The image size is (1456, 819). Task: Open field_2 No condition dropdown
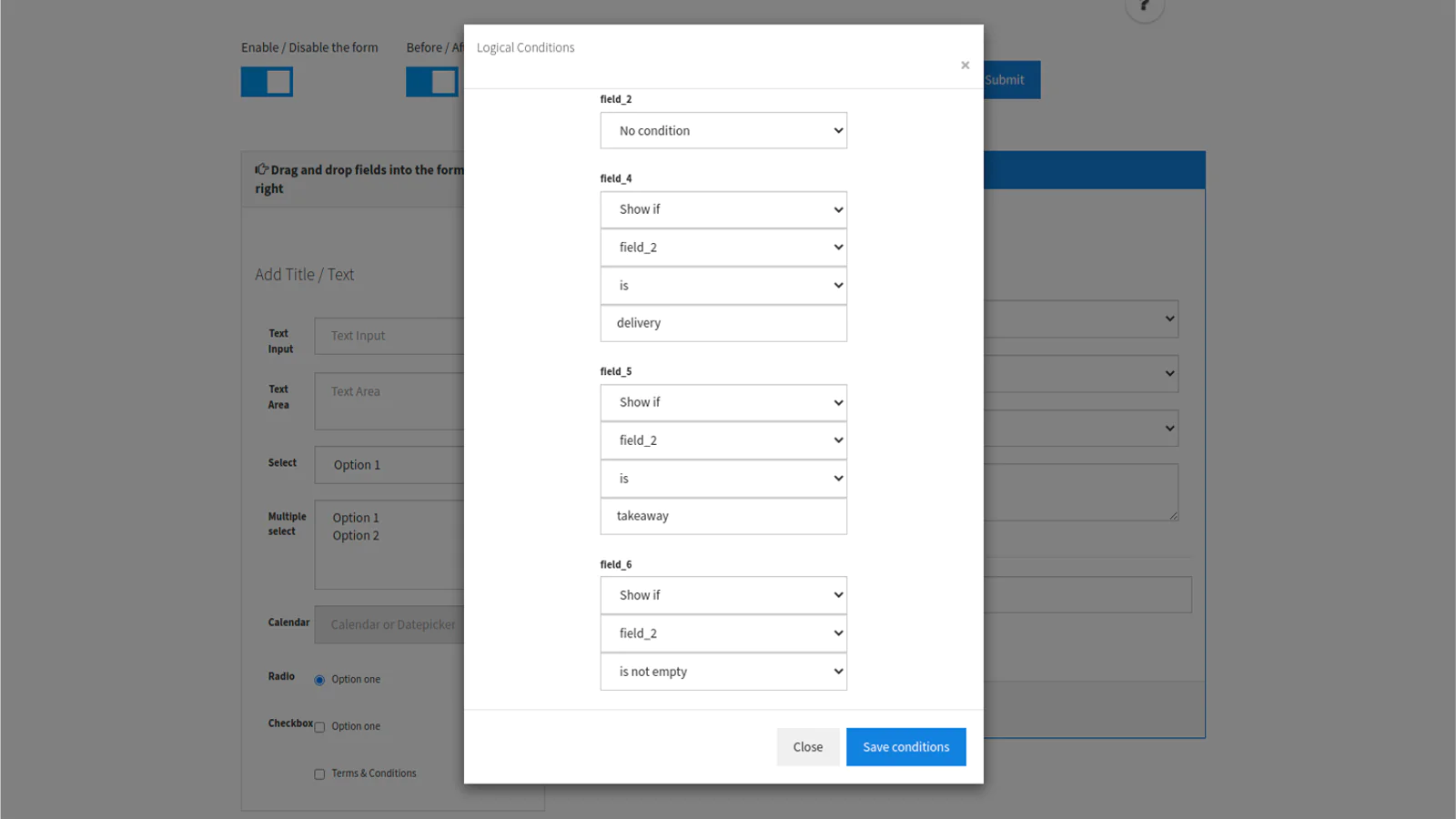point(723,131)
